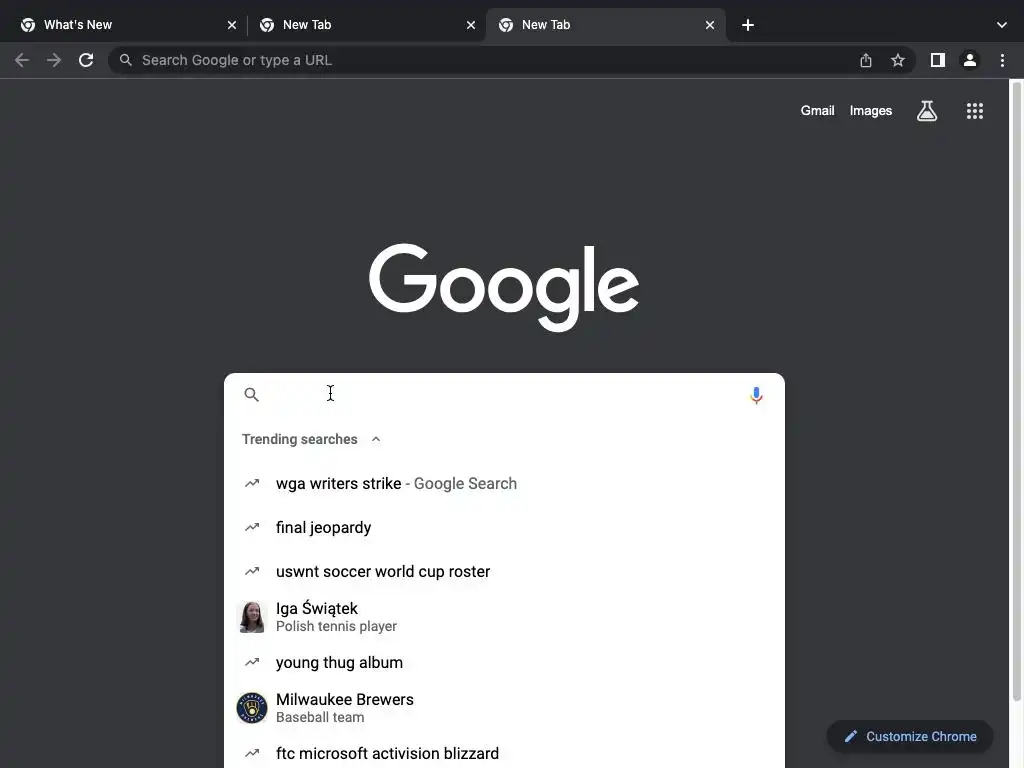
Task: Close the middle New Tab
Action: click(x=470, y=25)
